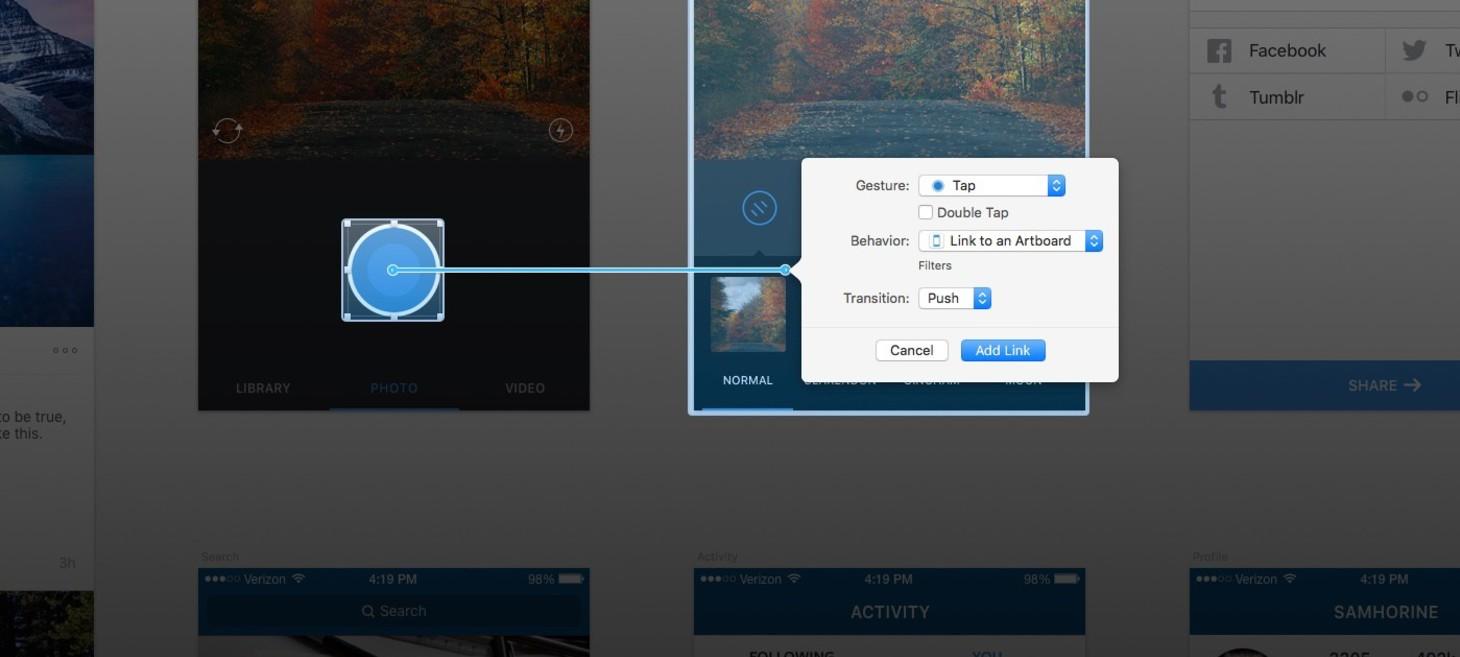Click the Wi-Fi icon on Search artboard status bar
1460x657 pixels.
[298, 579]
